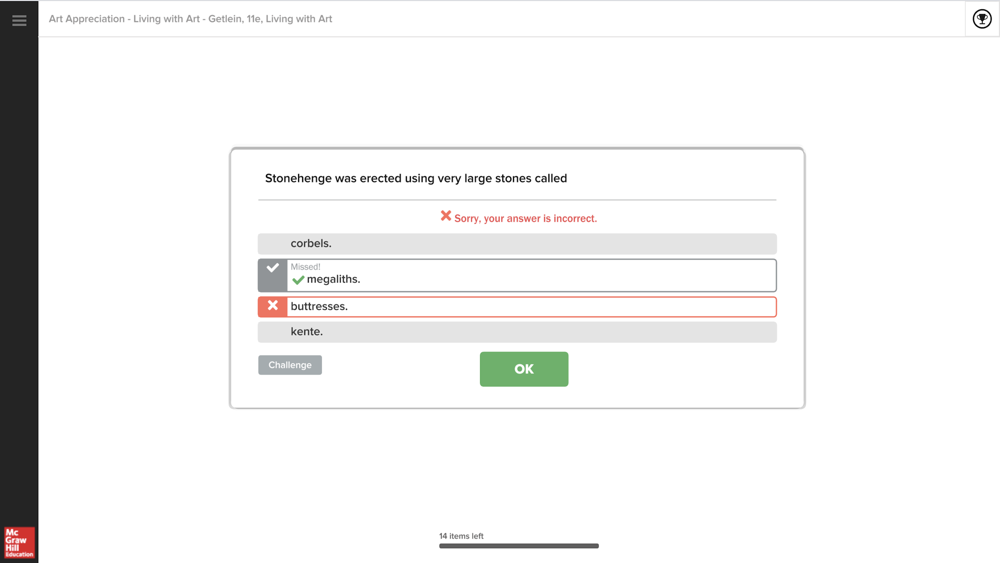
Task: Click the red X box beside buttresses
Action: tap(272, 307)
